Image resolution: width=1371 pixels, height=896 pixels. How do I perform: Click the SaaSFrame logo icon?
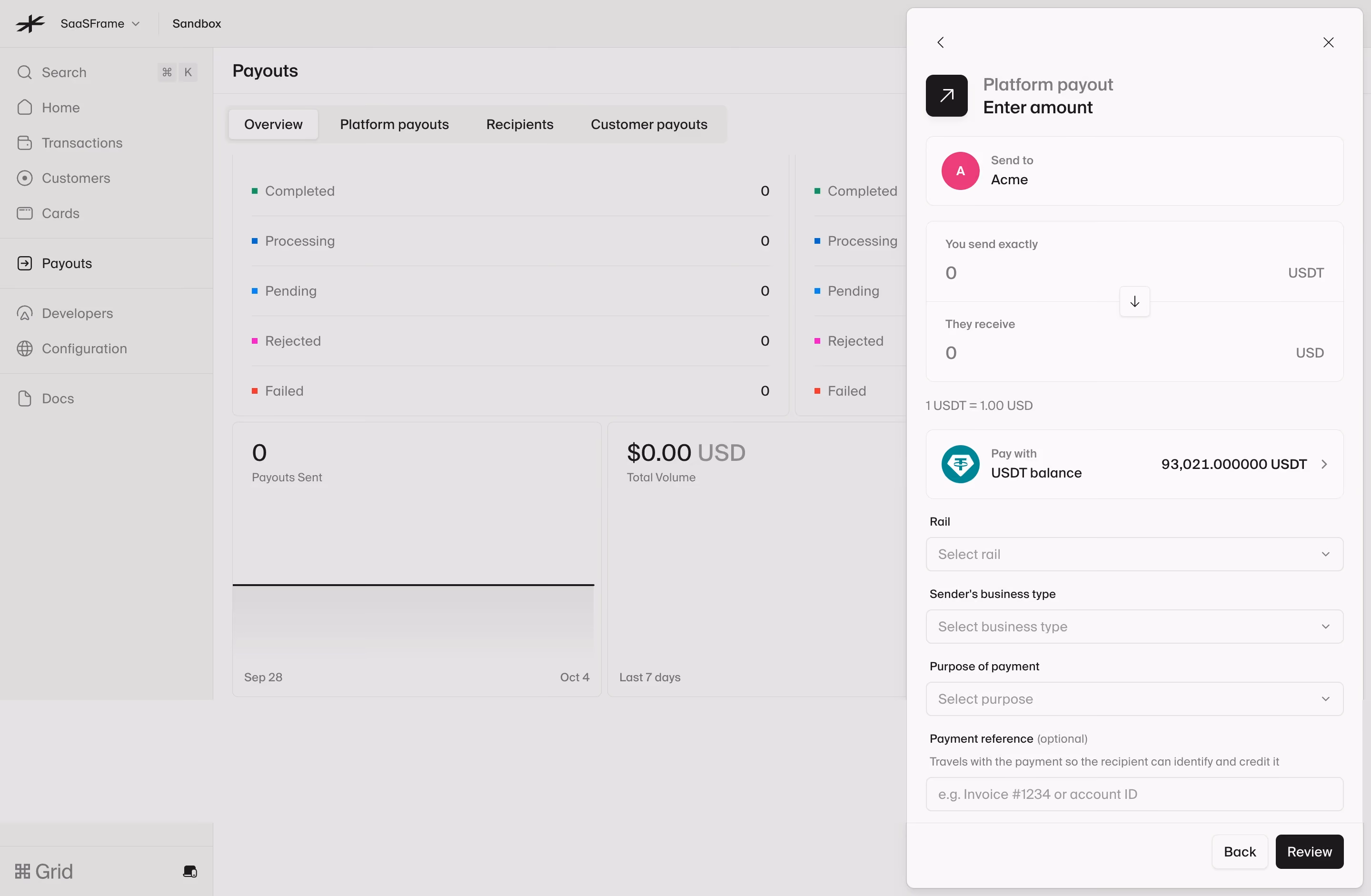click(30, 24)
